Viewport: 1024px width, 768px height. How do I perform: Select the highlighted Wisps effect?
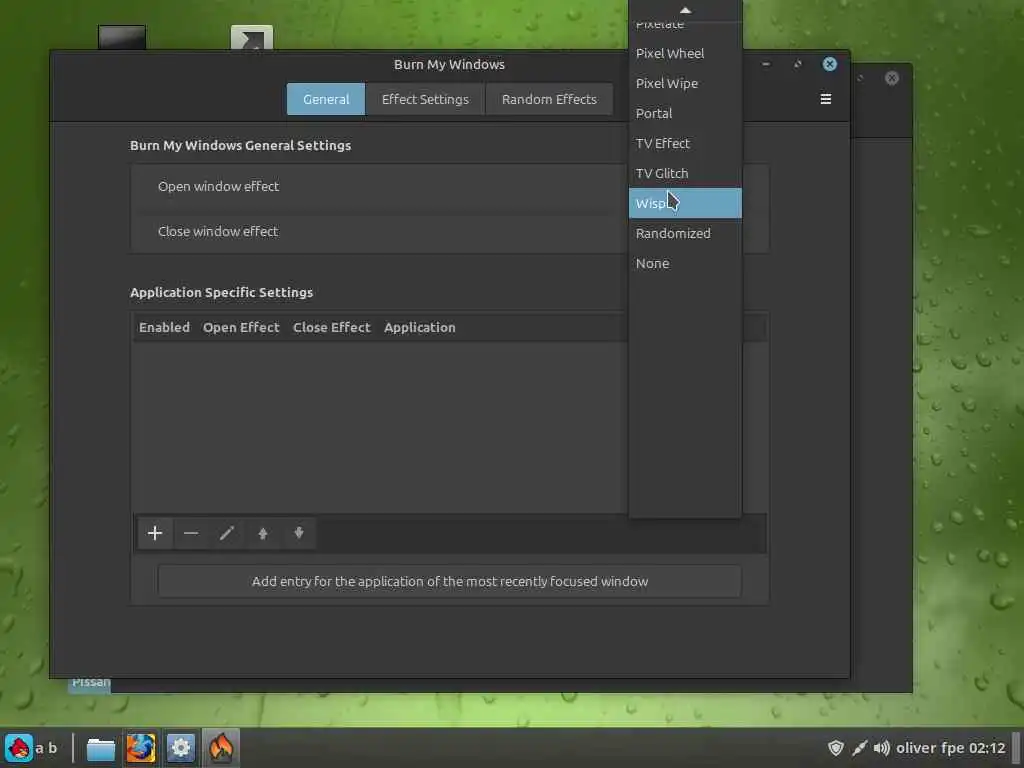click(685, 203)
